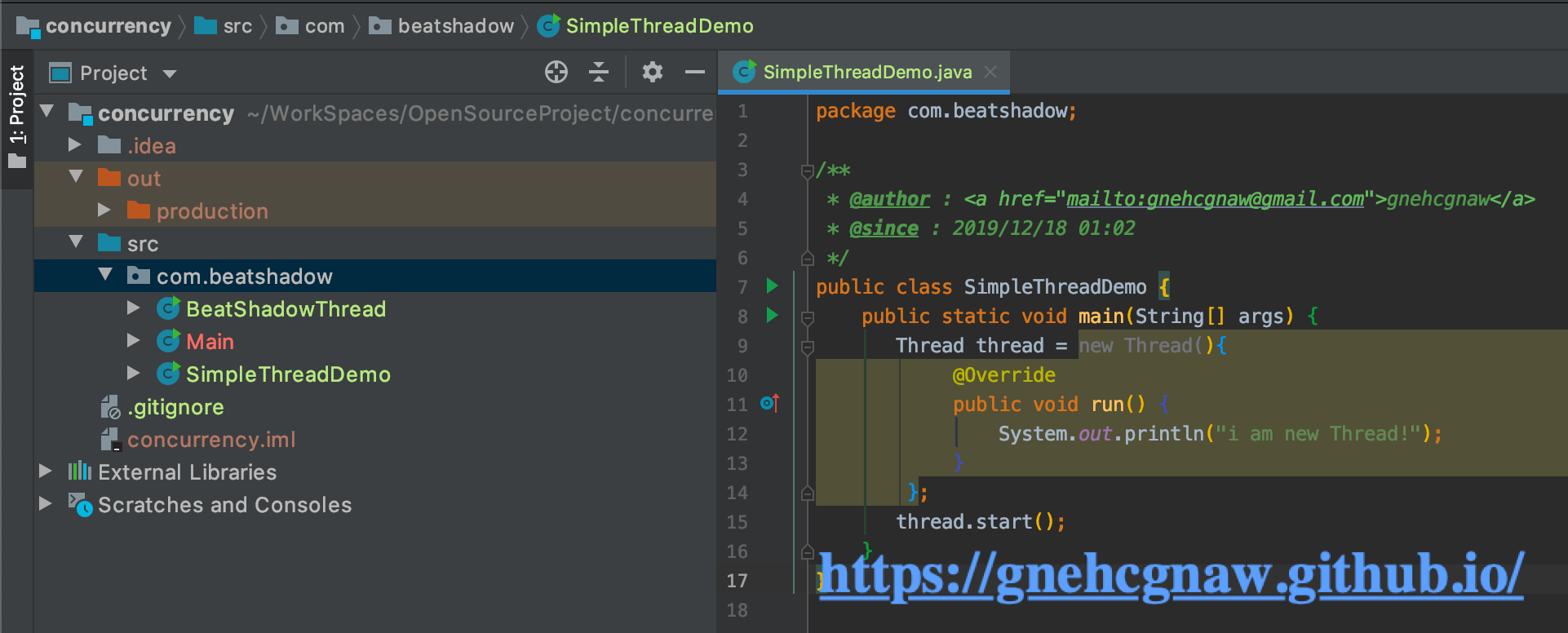Expand the External Libraries node
Viewport: 1568px width, 633px height.
[46, 471]
